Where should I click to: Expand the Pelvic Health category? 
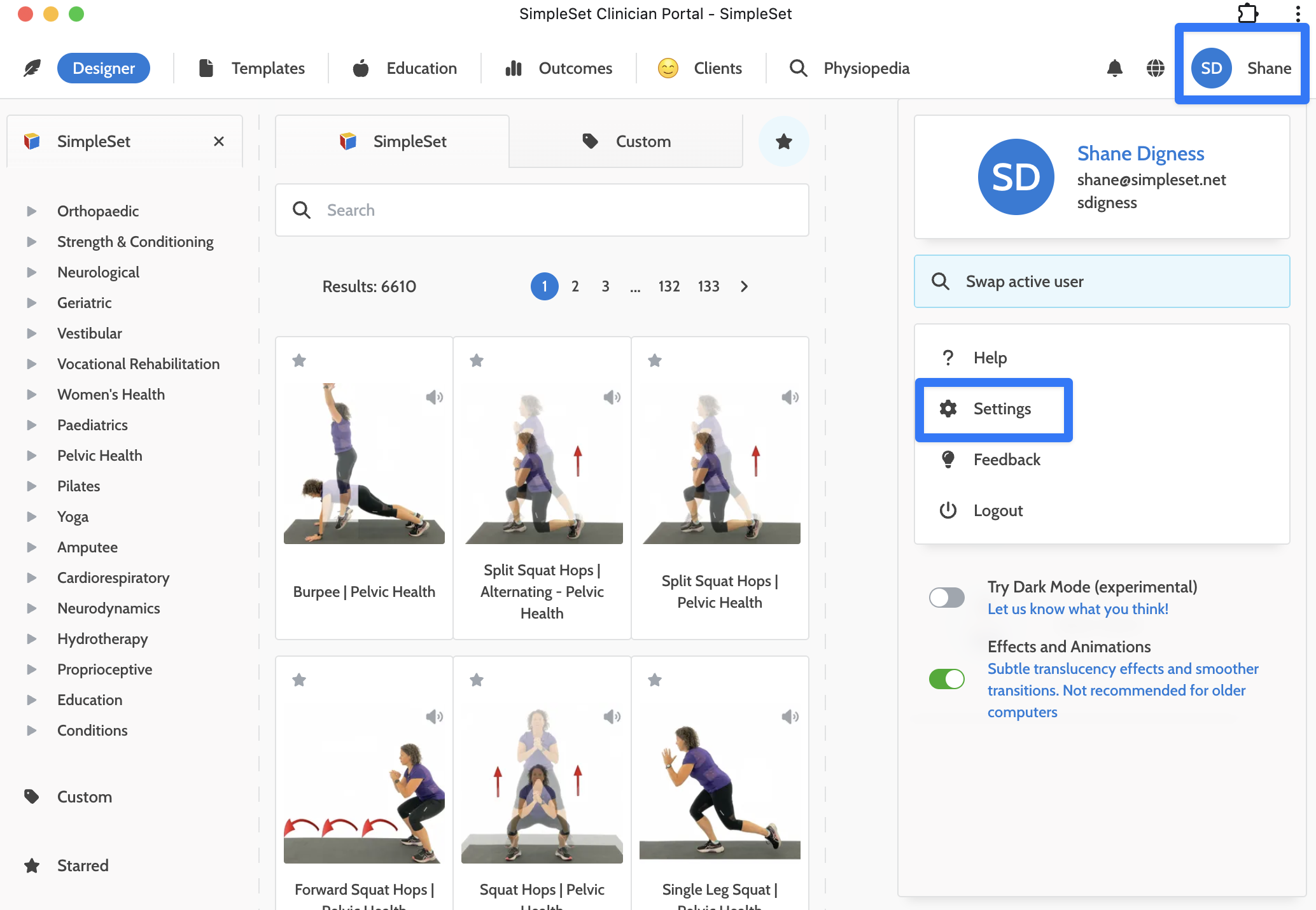pyautogui.click(x=31, y=456)
